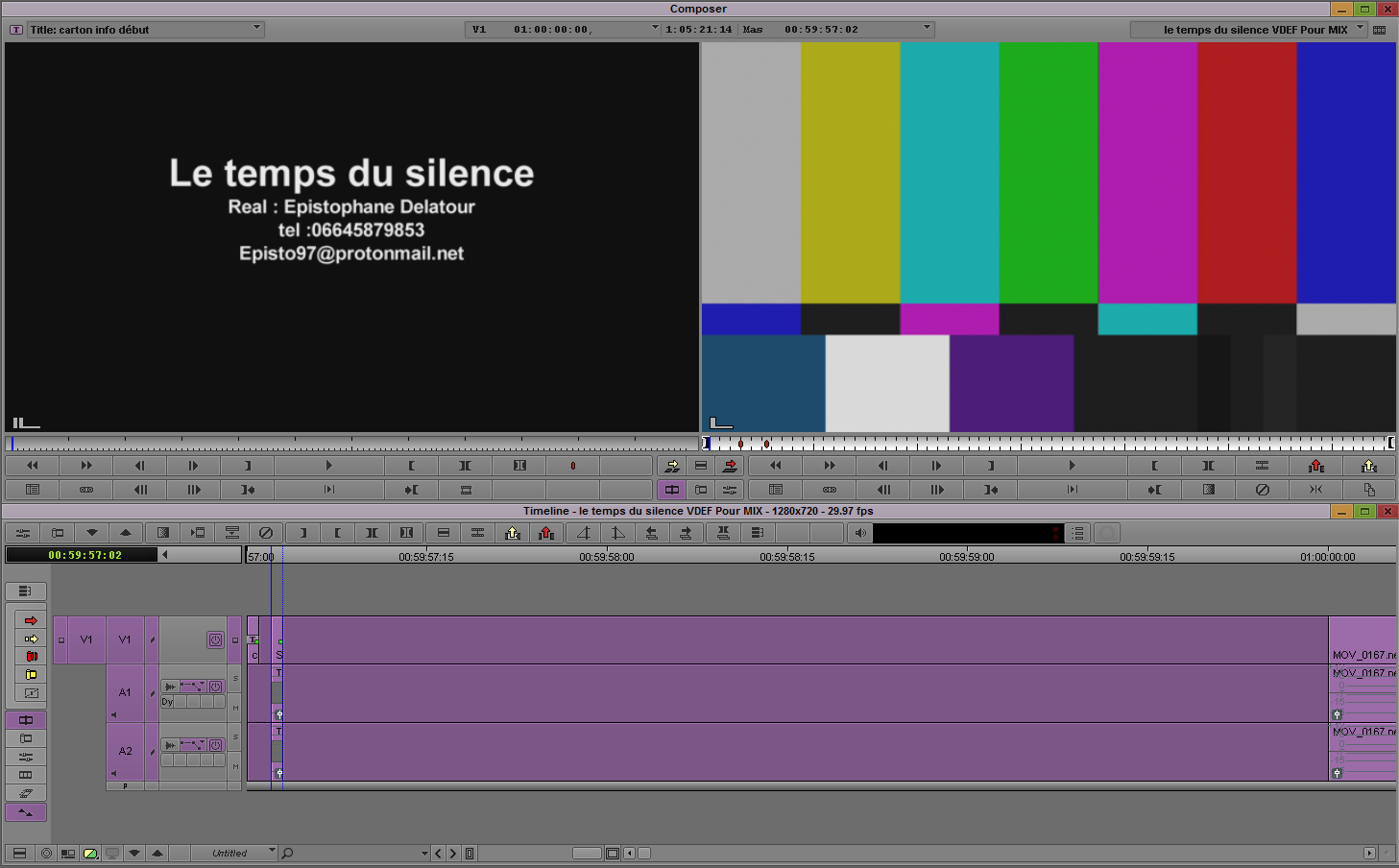Select the A1 record track button

pos(125,692)
